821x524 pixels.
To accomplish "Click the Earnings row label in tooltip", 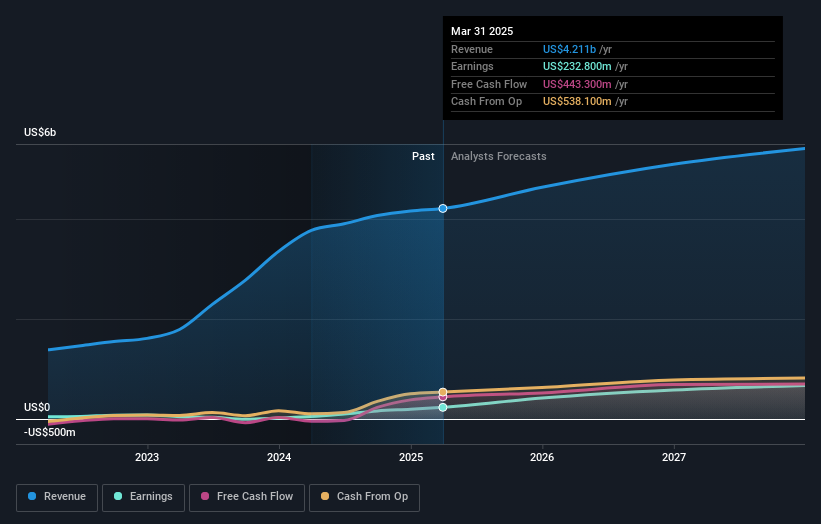I will click(472, 66).
